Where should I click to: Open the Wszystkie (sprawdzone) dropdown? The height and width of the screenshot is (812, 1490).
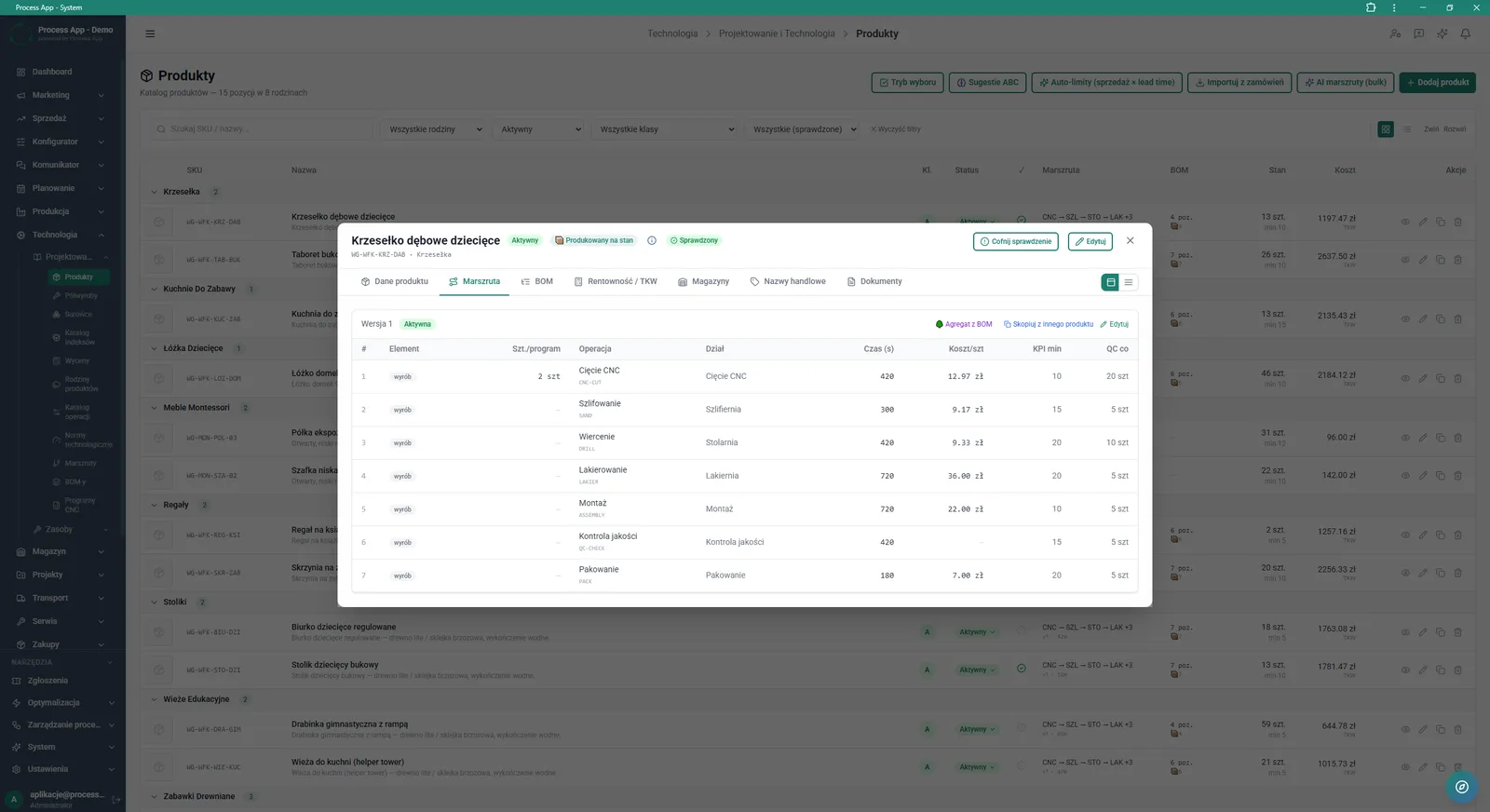tap(803, 129)
